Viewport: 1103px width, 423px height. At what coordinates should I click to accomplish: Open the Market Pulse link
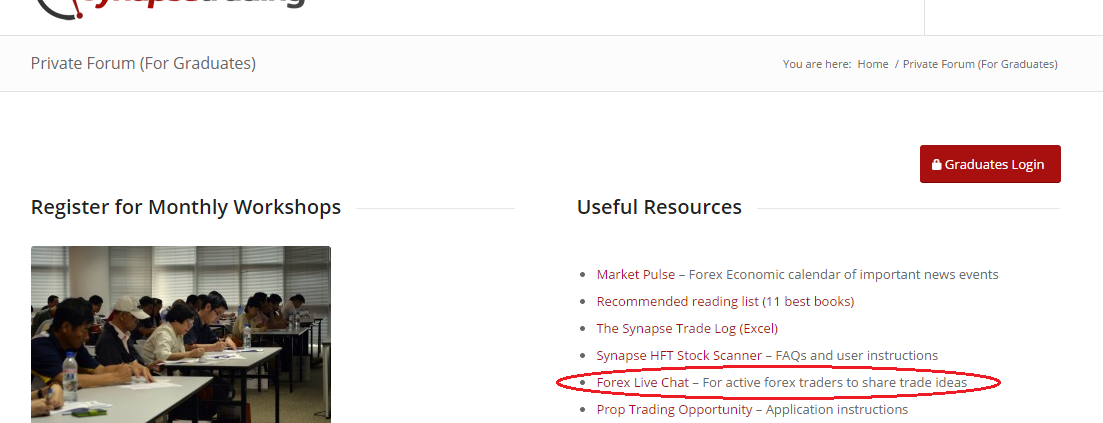click(635, 274)
